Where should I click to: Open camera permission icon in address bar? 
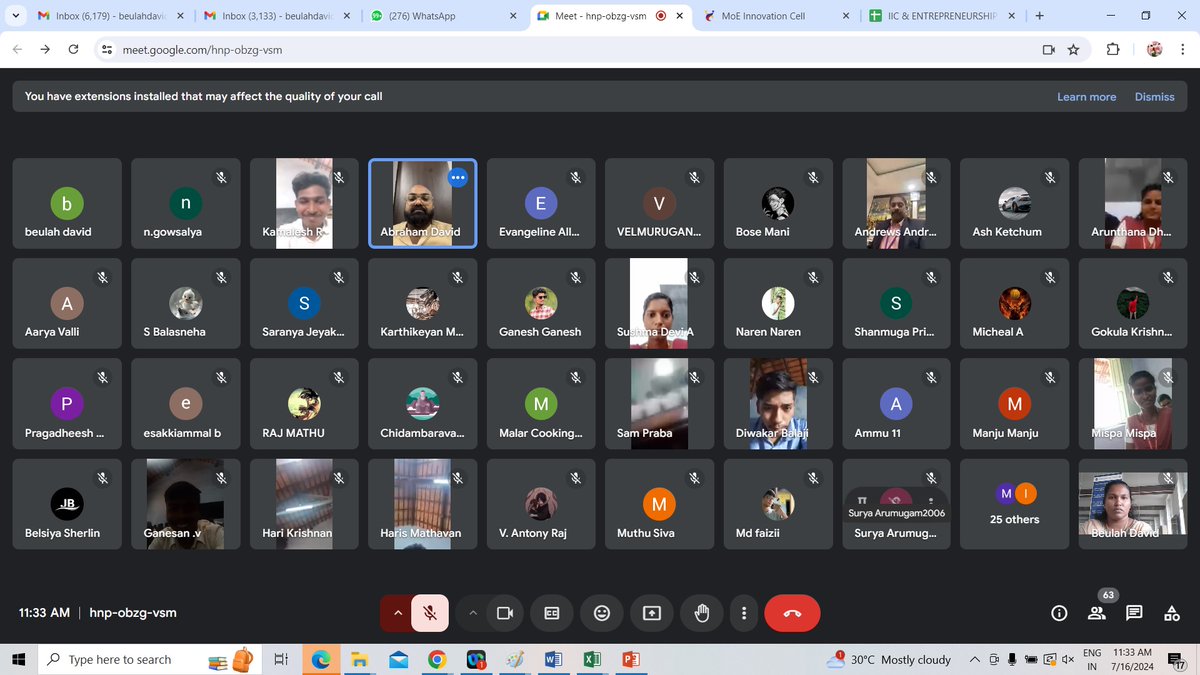pyautogui.click(x=1048, y=50)
